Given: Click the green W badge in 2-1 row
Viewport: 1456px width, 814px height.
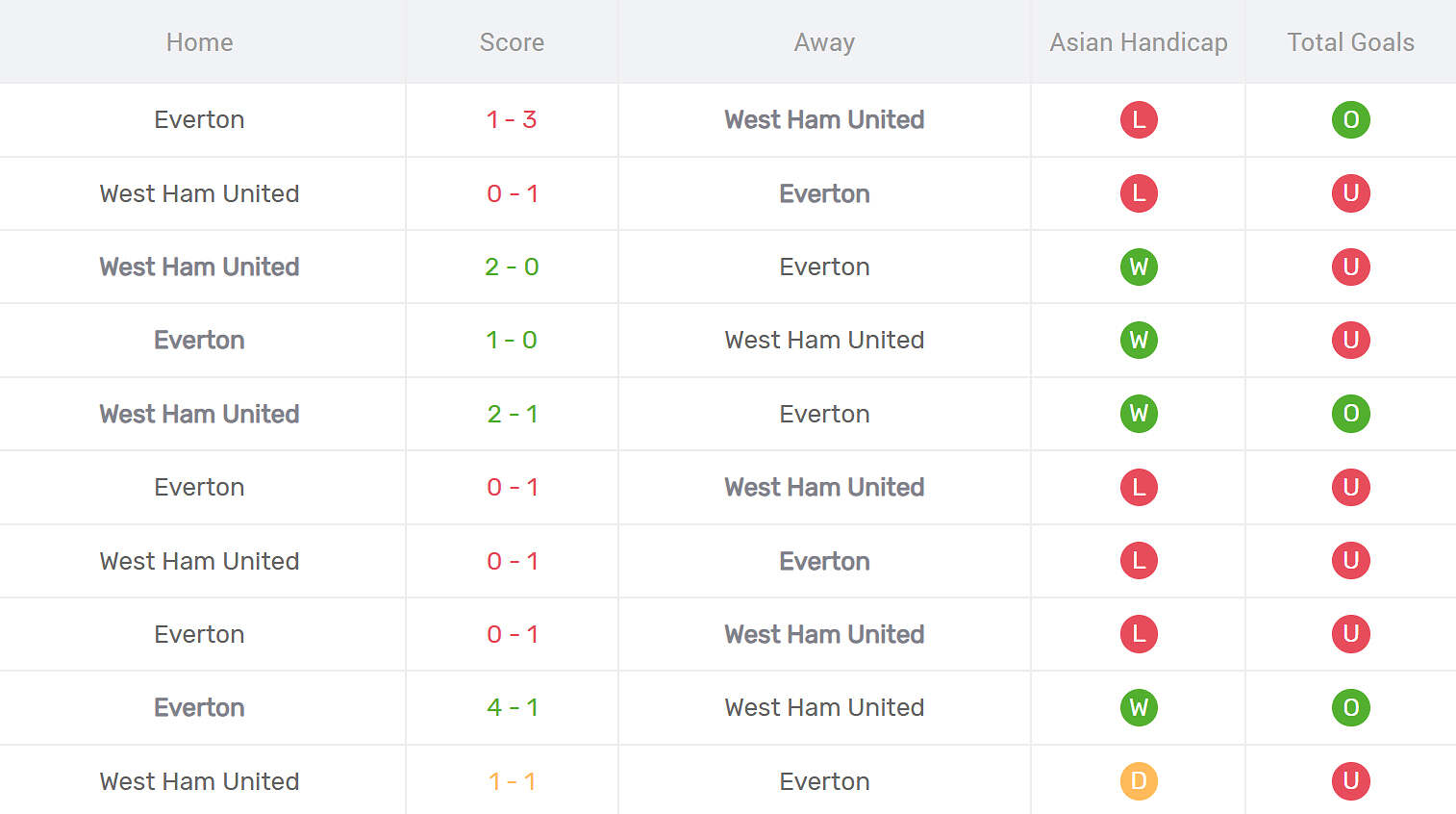Looking at the screenshot, I should (1139, 414).
